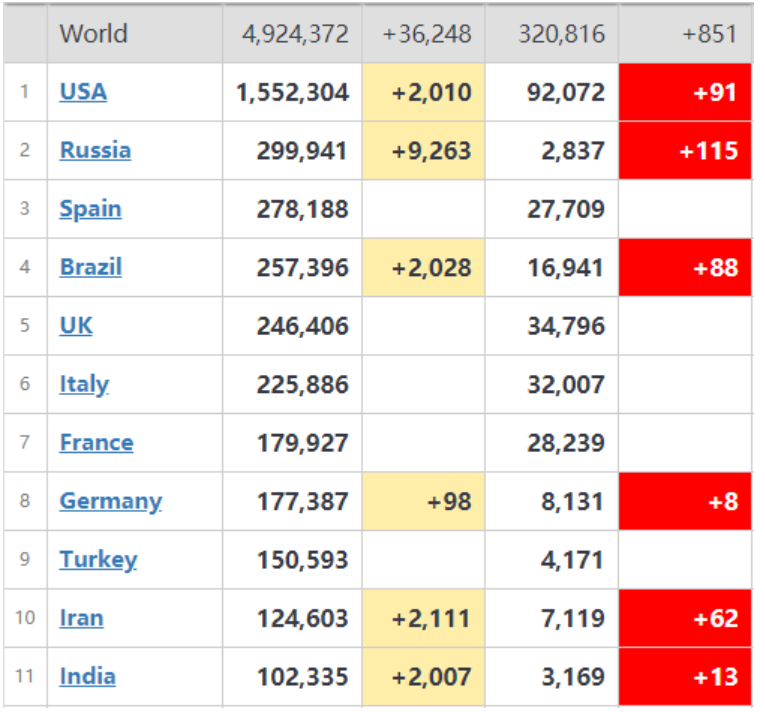The height and width of the screenshot is (712, 765).
Task: Click Russia new cases +9,263 yellow cell
Action: pos(424,150)
